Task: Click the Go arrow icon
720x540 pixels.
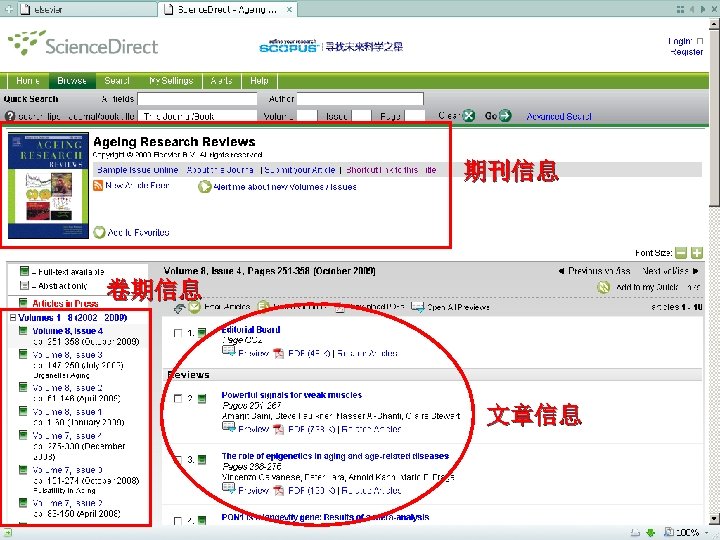Action: [505, 116]
